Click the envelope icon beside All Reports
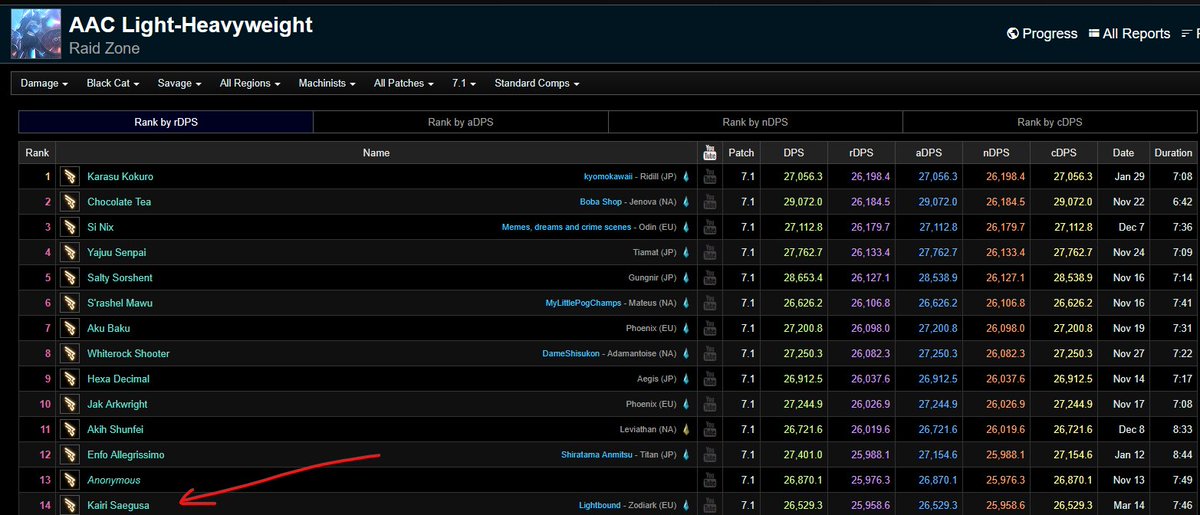 tap(1092, 33)
